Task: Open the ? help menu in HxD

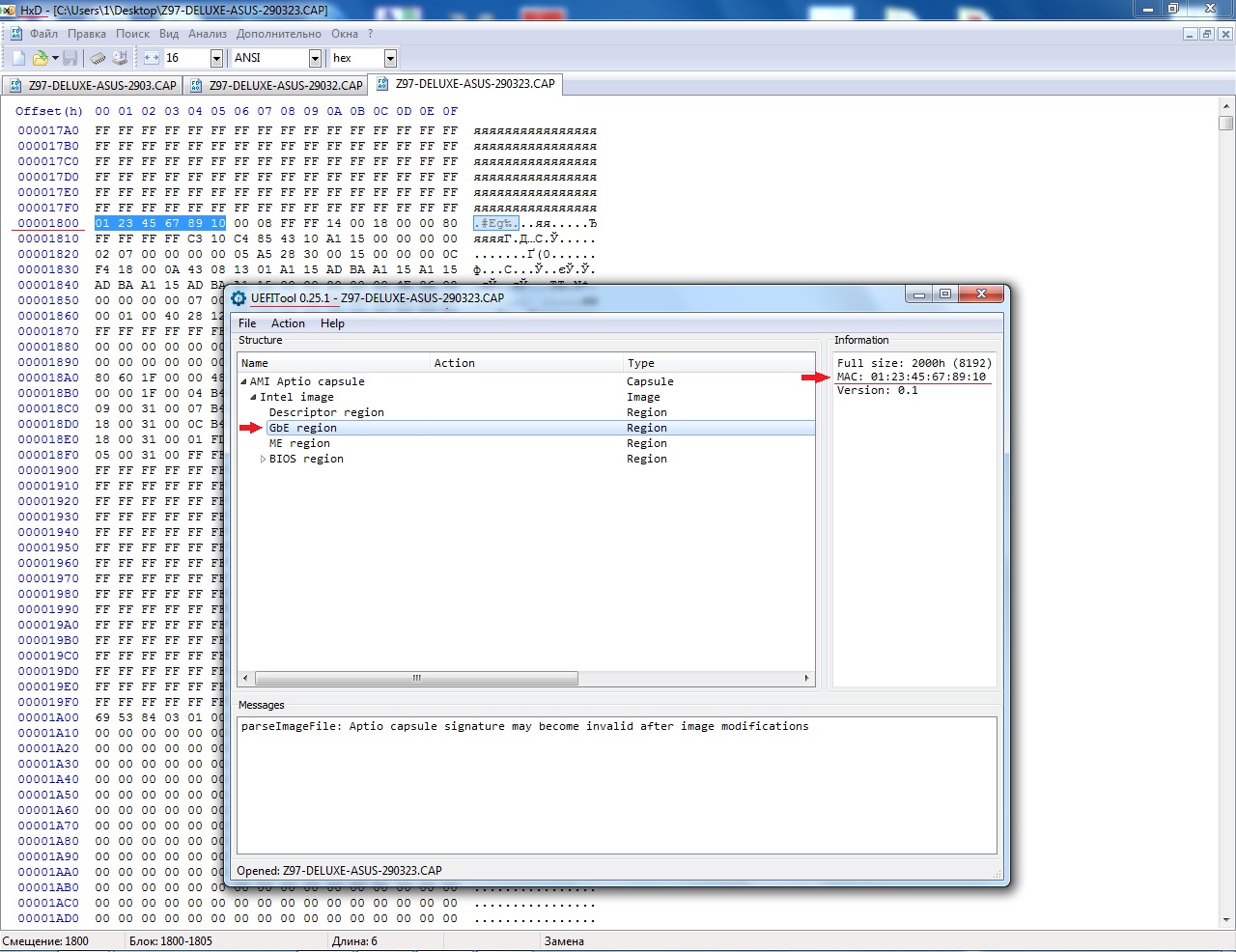Action: point(370,33)
